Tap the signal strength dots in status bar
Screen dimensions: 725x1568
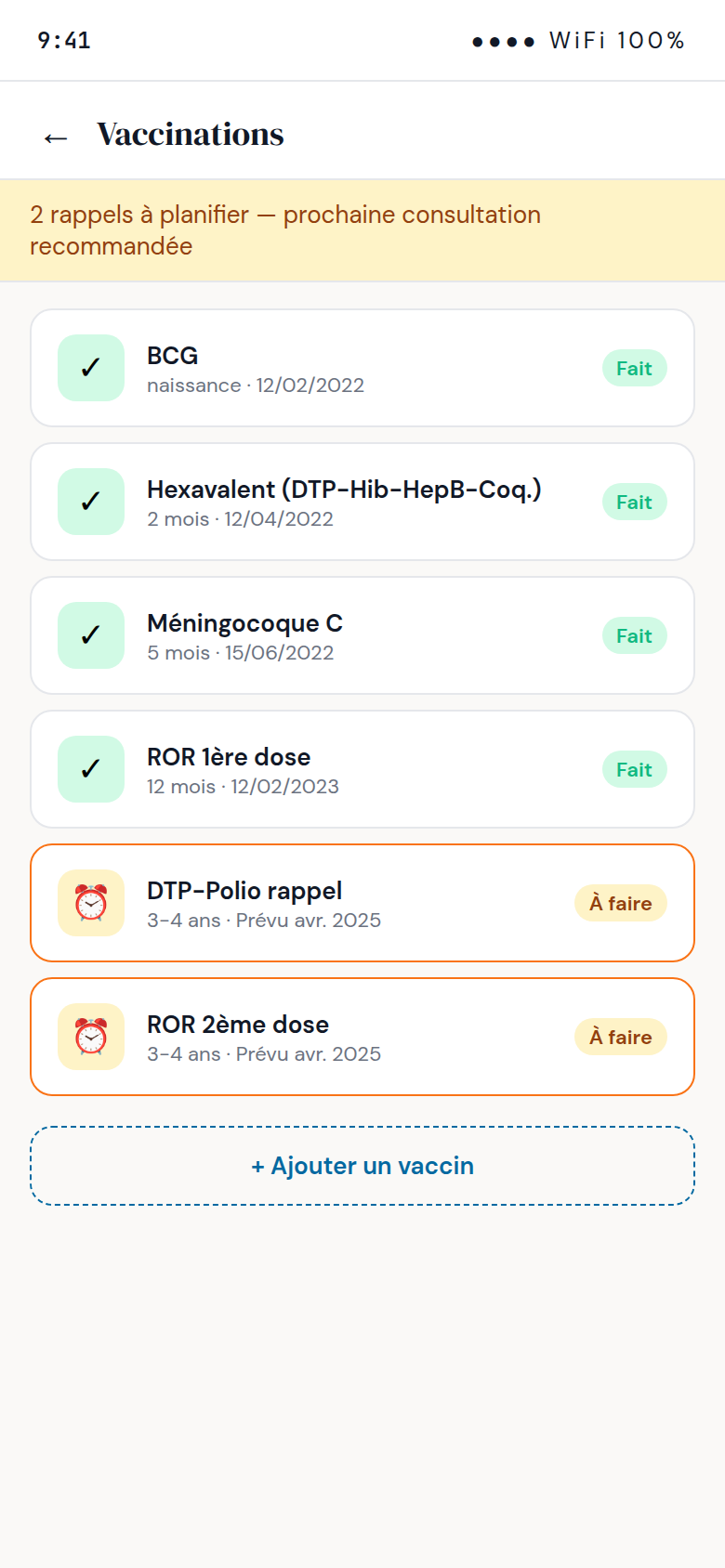(x=503, y=42)
